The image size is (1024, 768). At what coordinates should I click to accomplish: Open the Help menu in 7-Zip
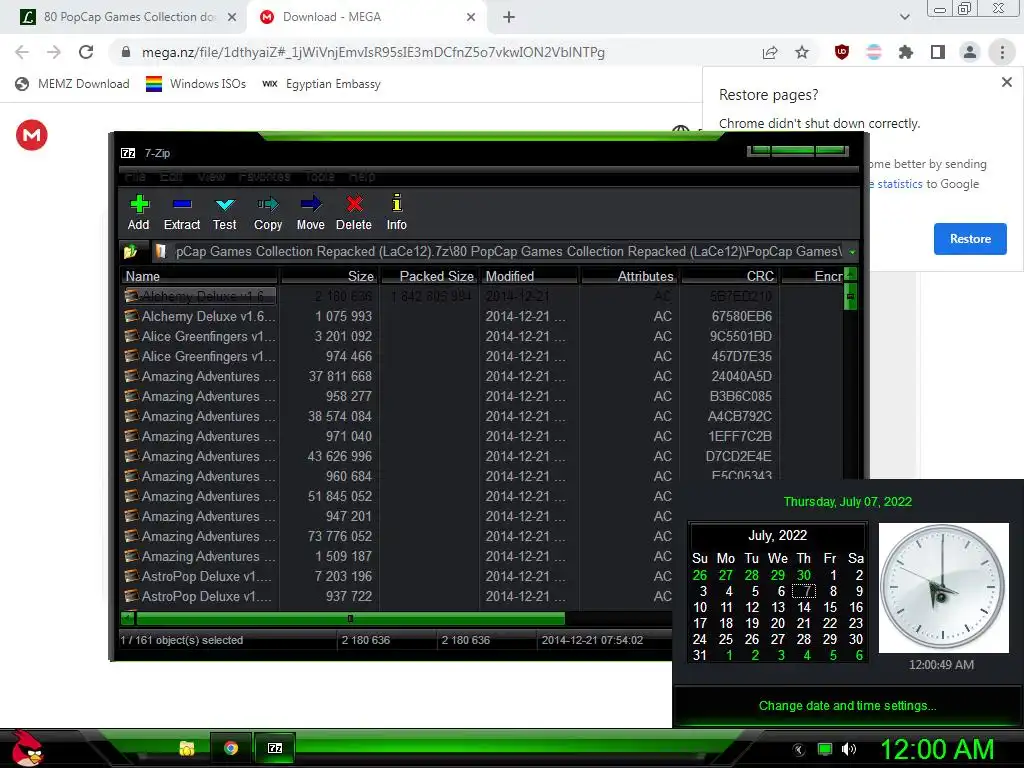[x=362, y=176]
